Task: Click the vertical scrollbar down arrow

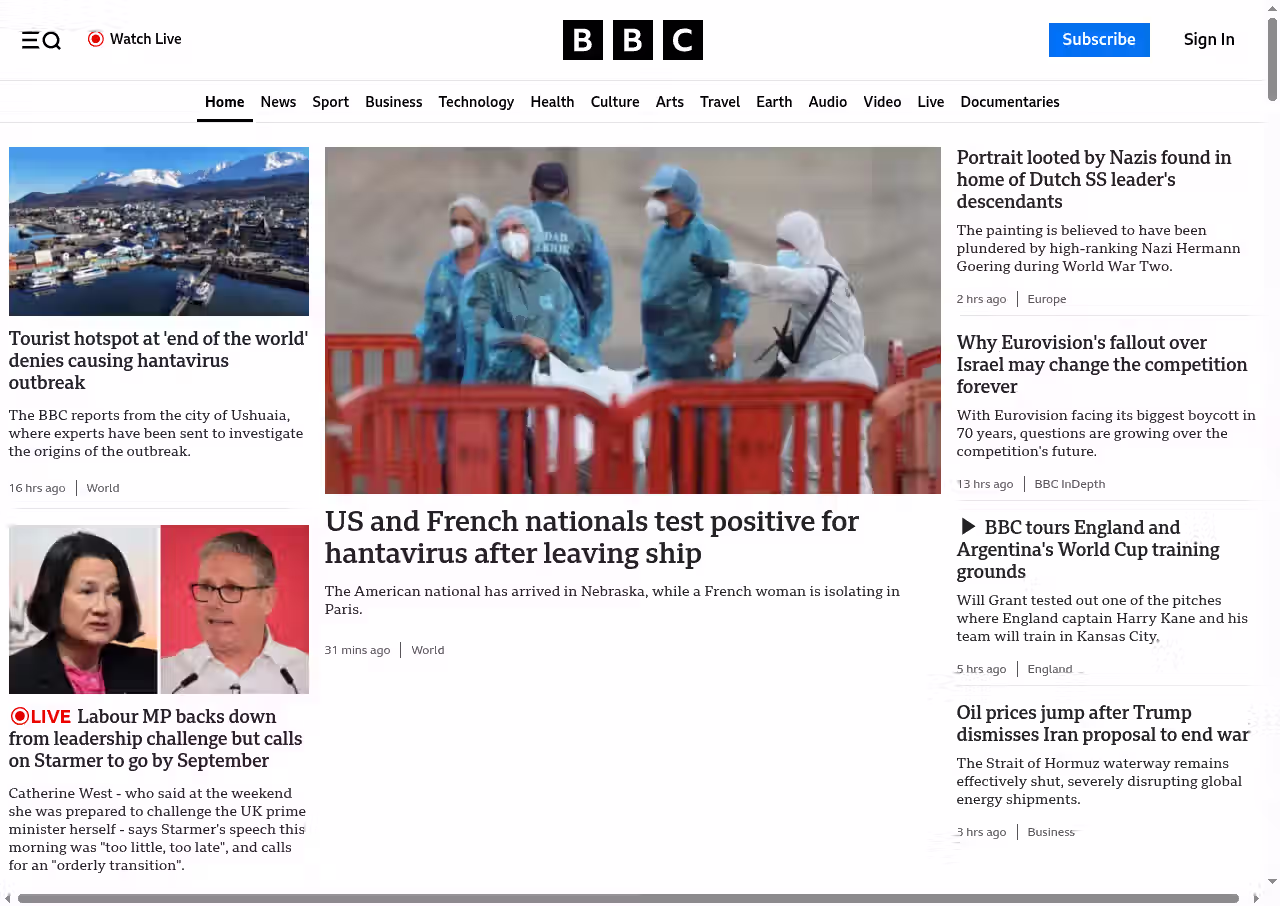Action: coord(1272,882)
